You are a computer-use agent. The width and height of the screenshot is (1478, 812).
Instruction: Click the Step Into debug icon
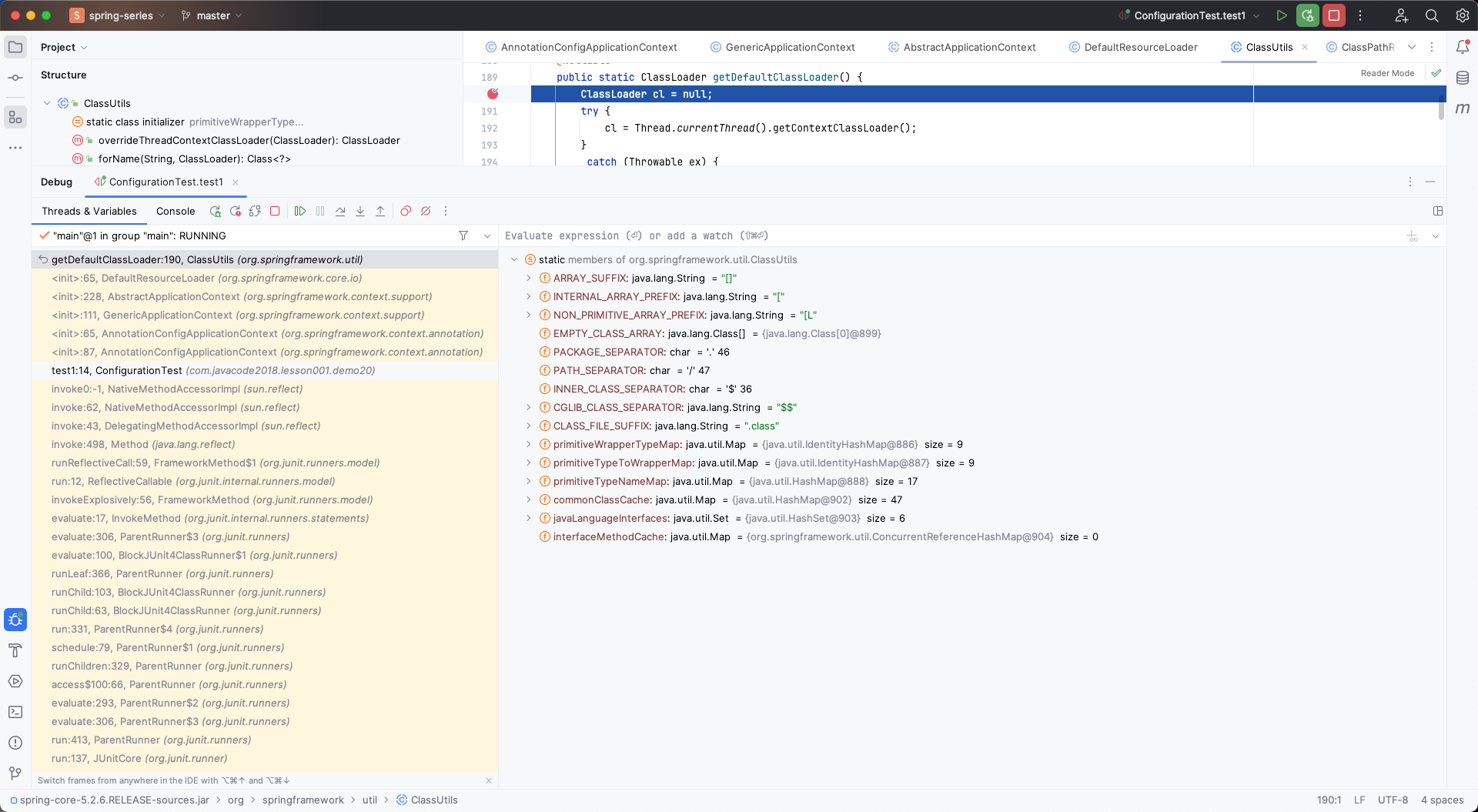tap(360, 211)
